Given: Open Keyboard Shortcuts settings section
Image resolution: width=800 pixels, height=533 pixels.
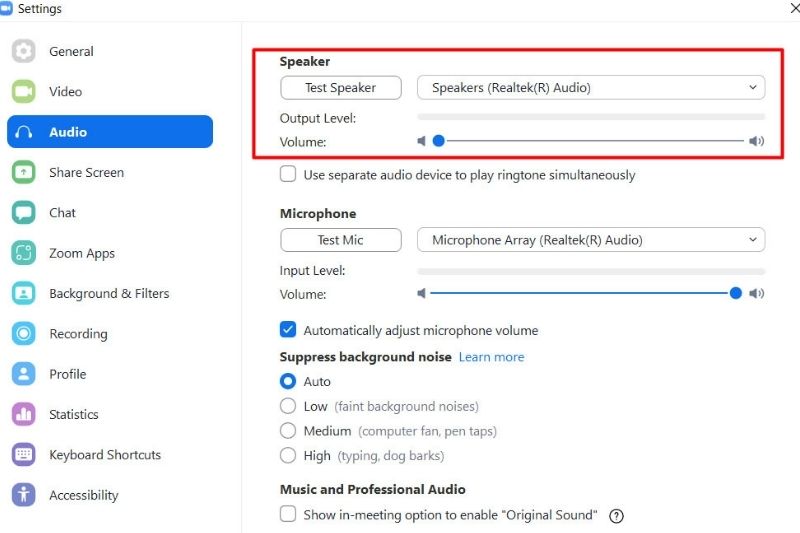Looking at the screenshot, I should [x=105, y=455].
